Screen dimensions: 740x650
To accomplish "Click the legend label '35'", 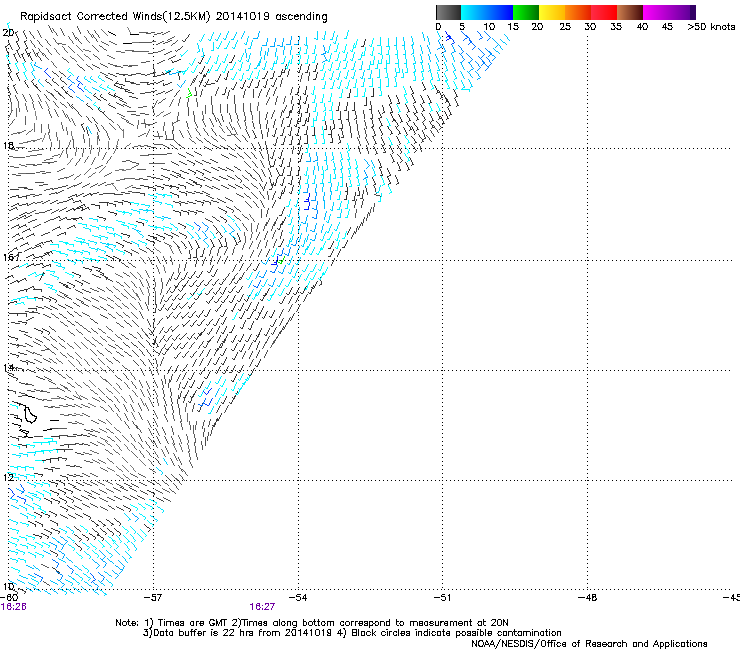I will point(616,27).
